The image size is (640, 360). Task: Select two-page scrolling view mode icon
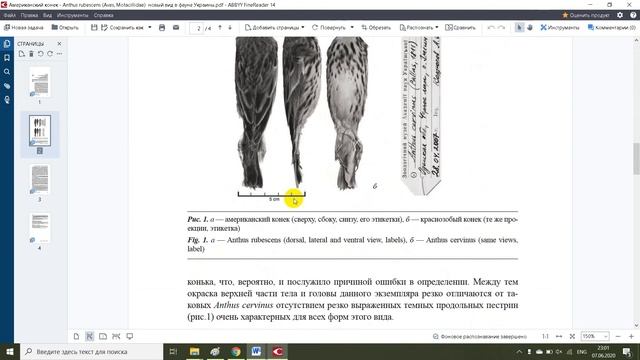click(116, 336)
